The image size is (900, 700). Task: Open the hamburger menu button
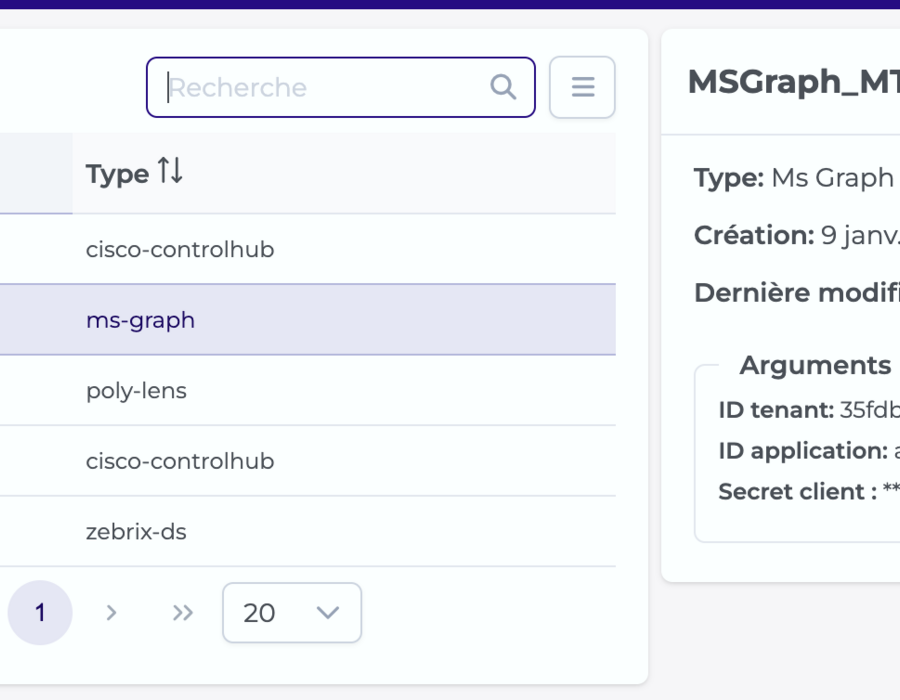pyautogui.click(x=582, y=87)
